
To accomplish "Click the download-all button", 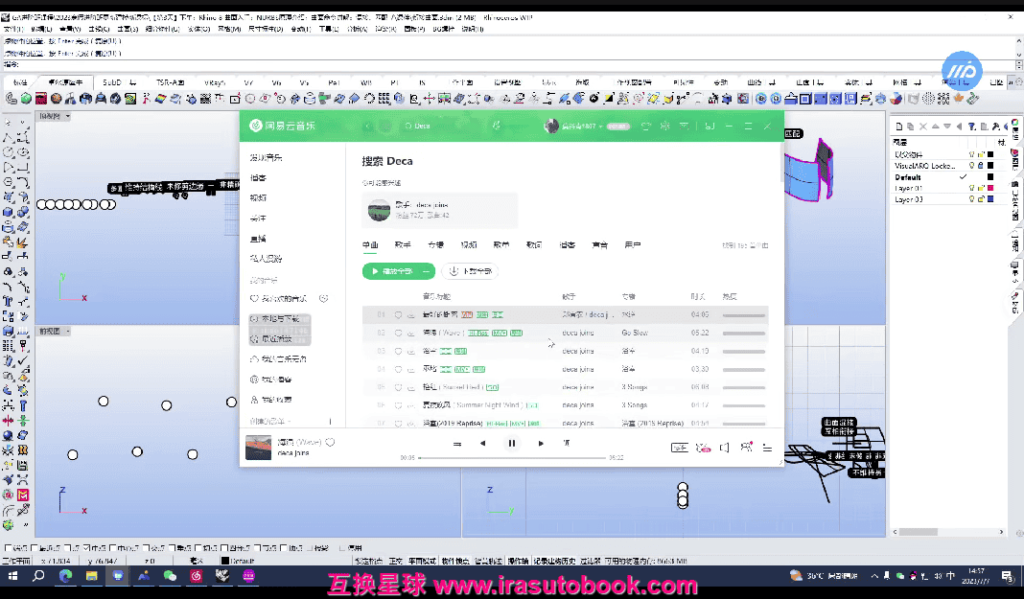I will 470,271.
